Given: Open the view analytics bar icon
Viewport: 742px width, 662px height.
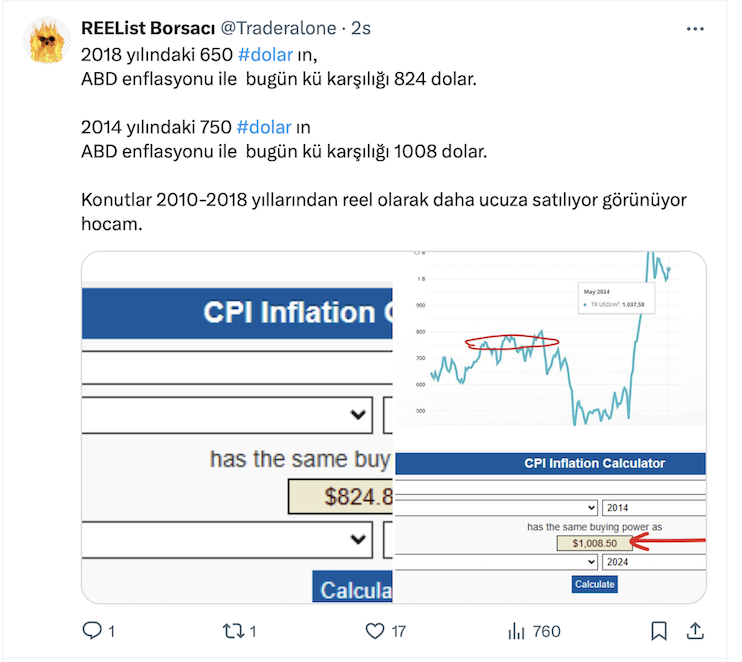Looking at the screenshot, I should (517, 631).
